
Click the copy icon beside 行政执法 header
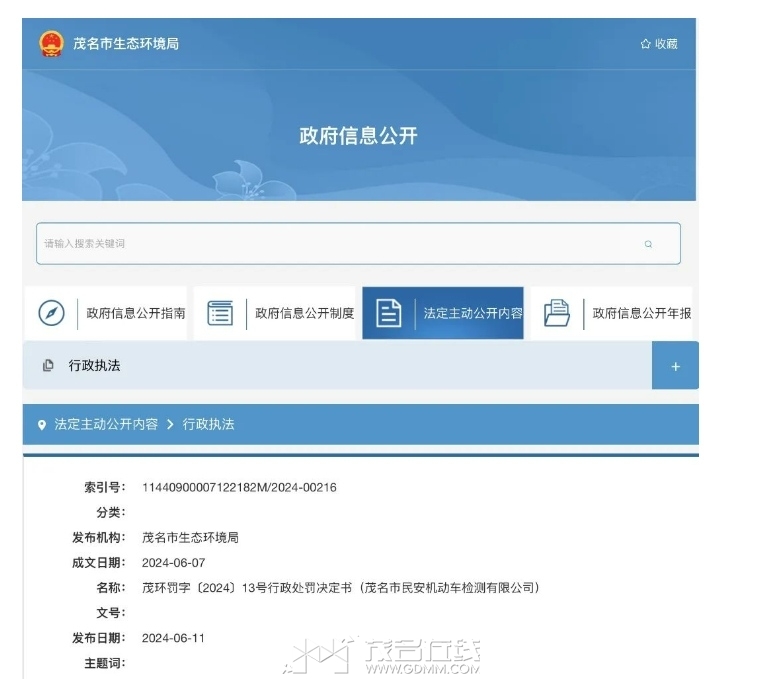(48, 366)
